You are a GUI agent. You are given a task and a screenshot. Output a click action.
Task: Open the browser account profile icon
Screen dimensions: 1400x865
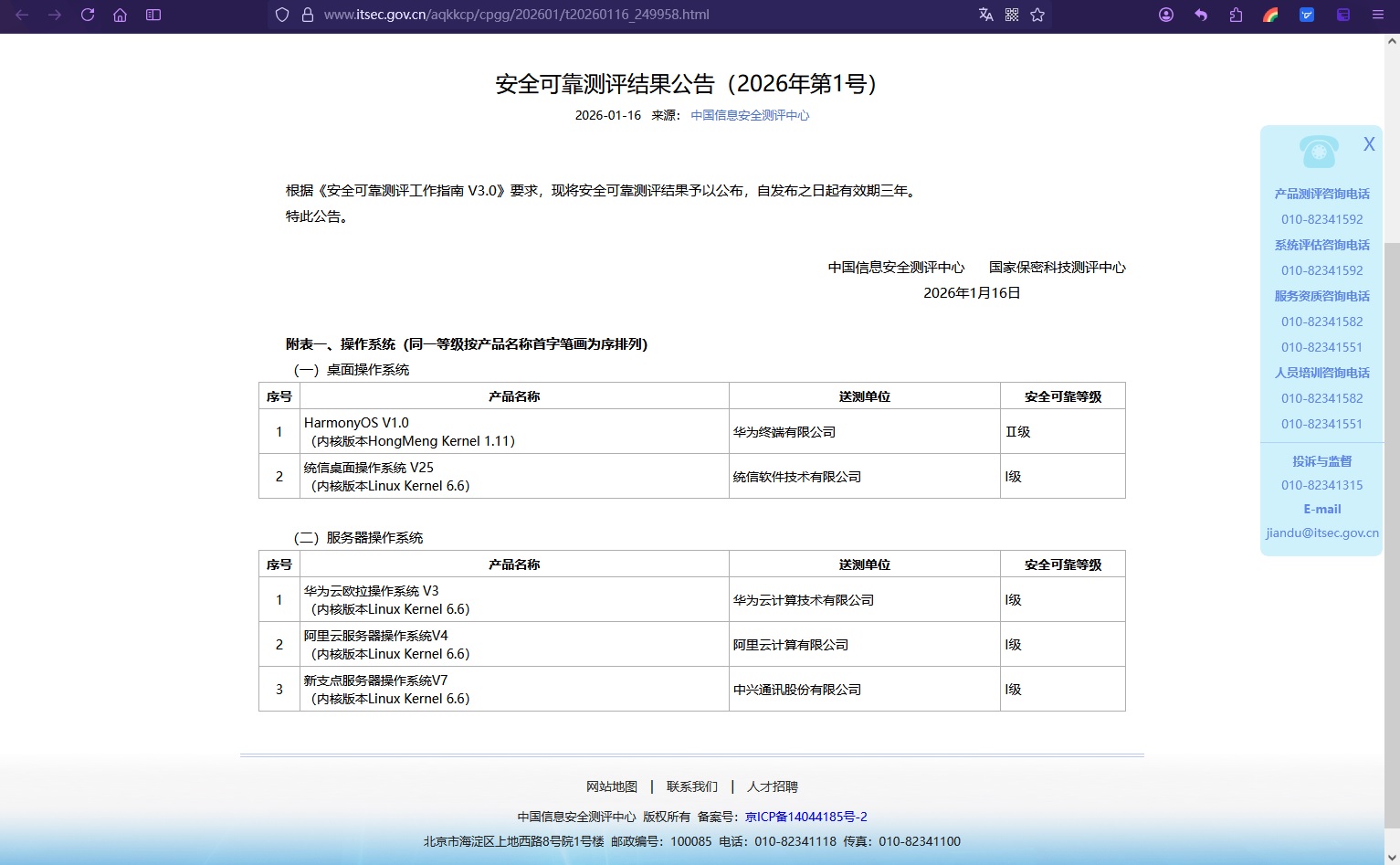[x=1166, y=15]
